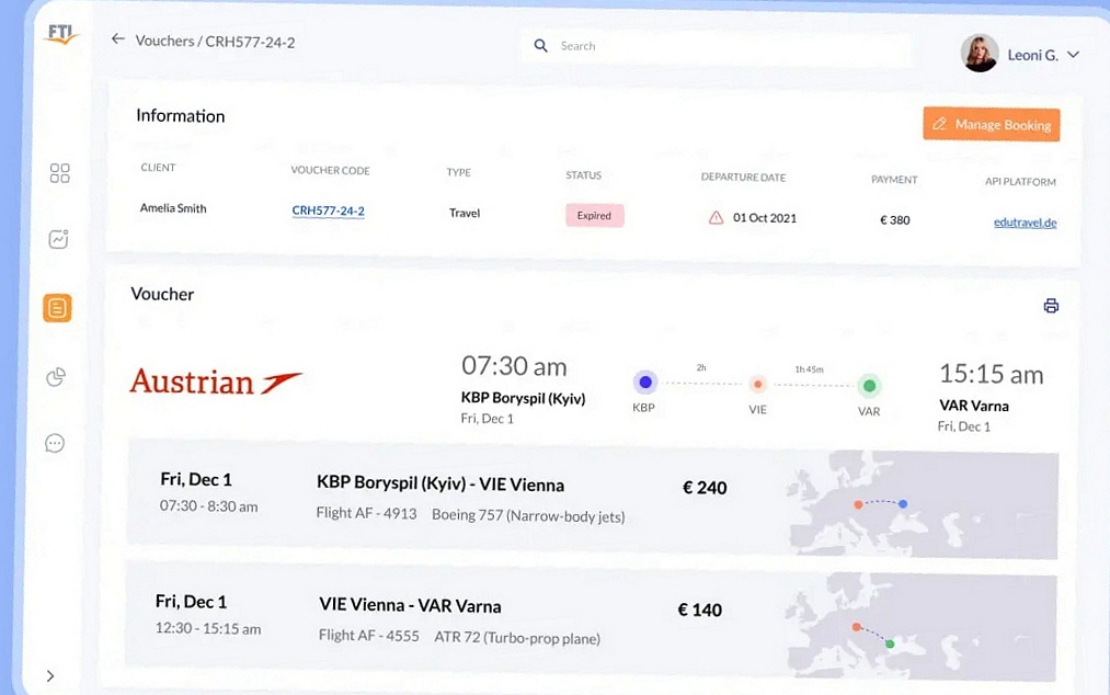Open the Leoni G. account dropdown arrow
1110x695 pixels.
point(1073,54)
